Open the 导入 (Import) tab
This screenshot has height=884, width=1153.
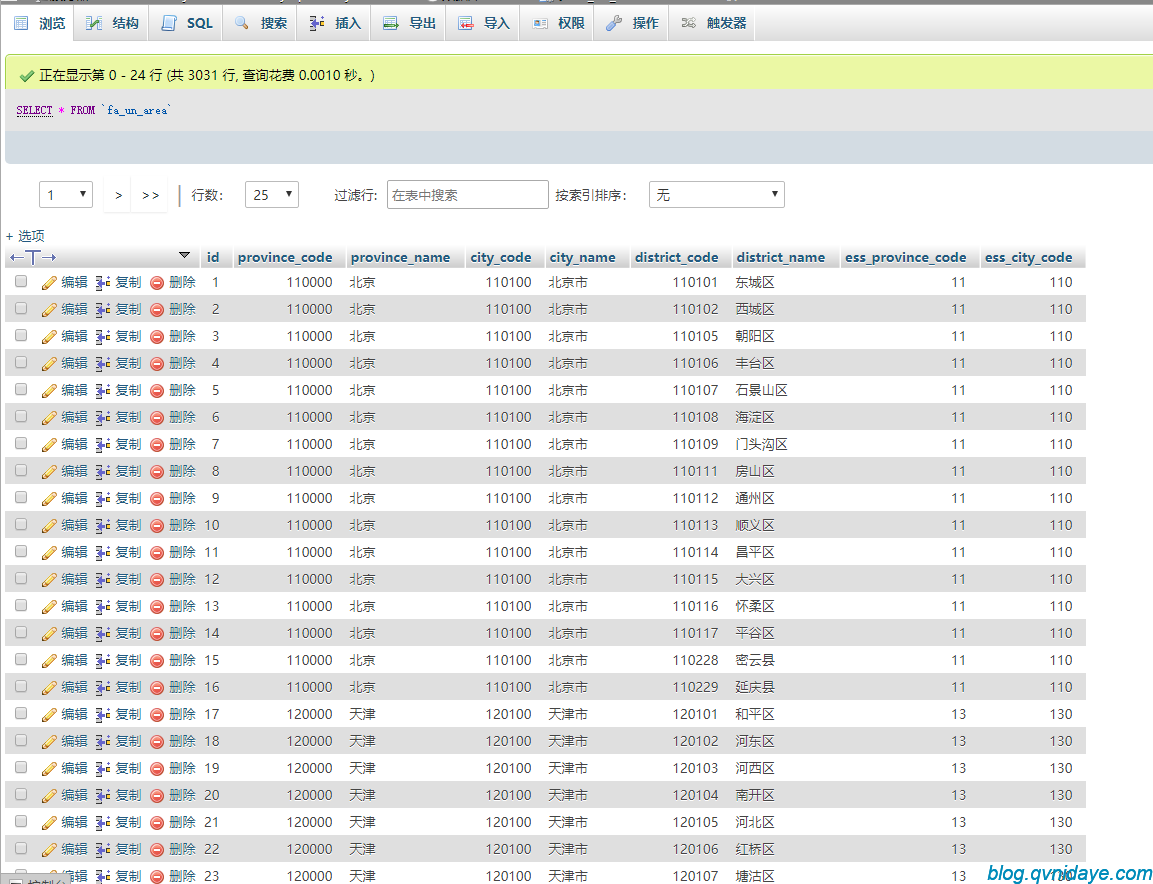coord(483,23)
